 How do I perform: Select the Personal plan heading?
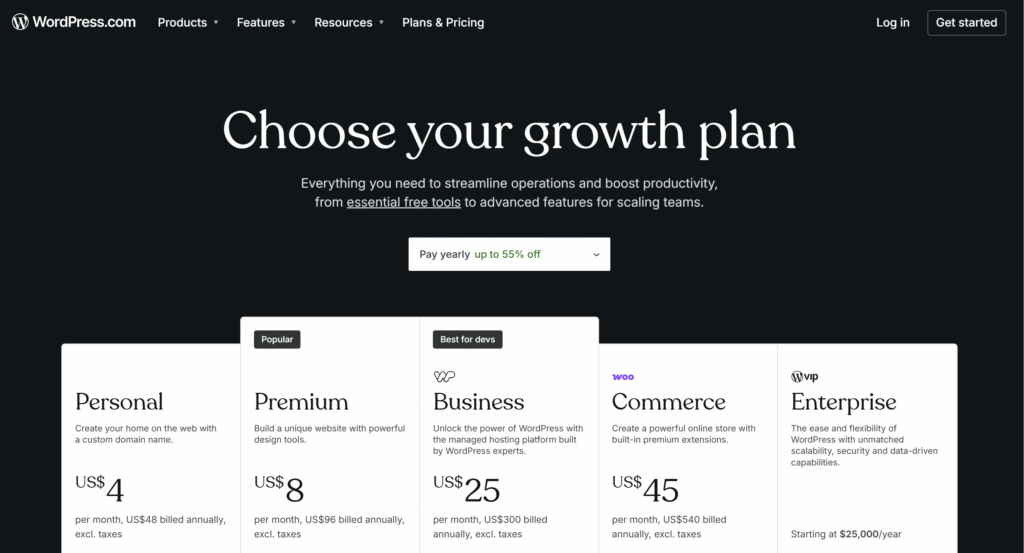coord(120,402)
